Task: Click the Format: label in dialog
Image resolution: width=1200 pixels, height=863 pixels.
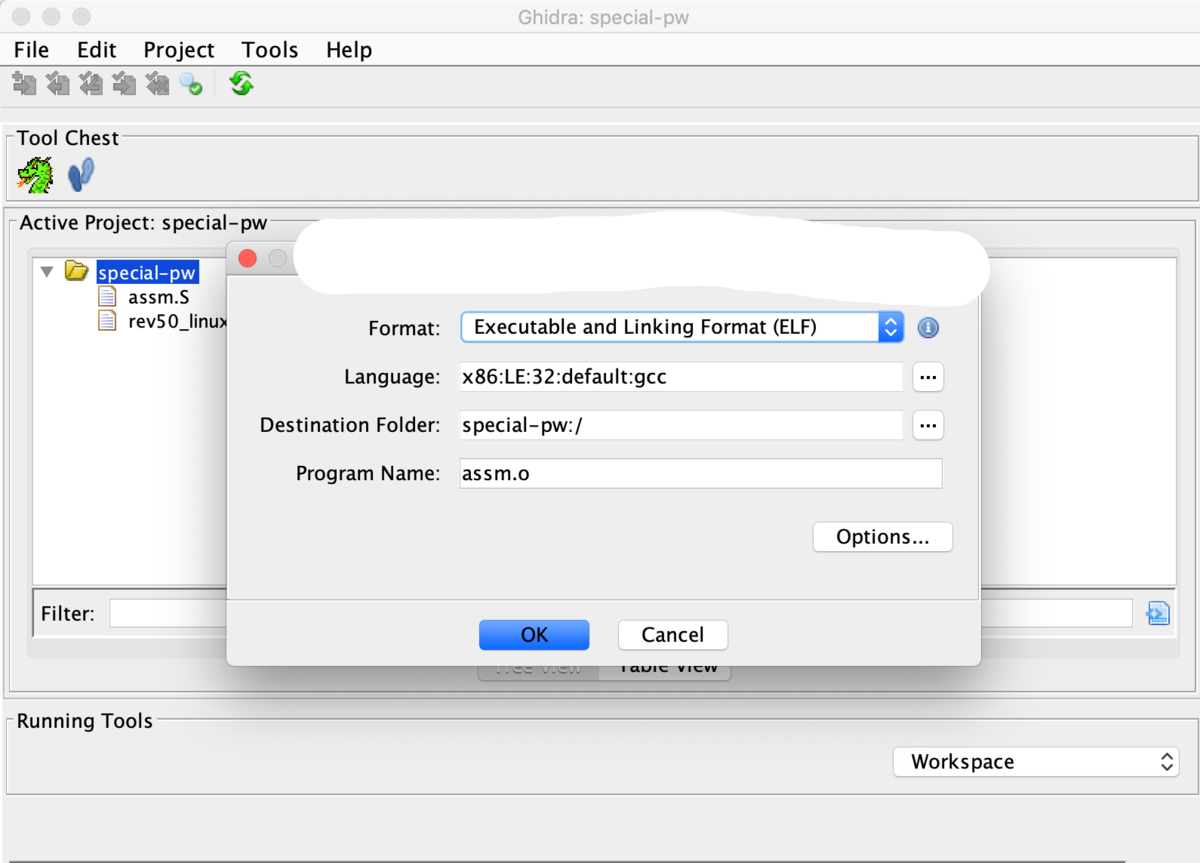Action: (x=404, y=328)
